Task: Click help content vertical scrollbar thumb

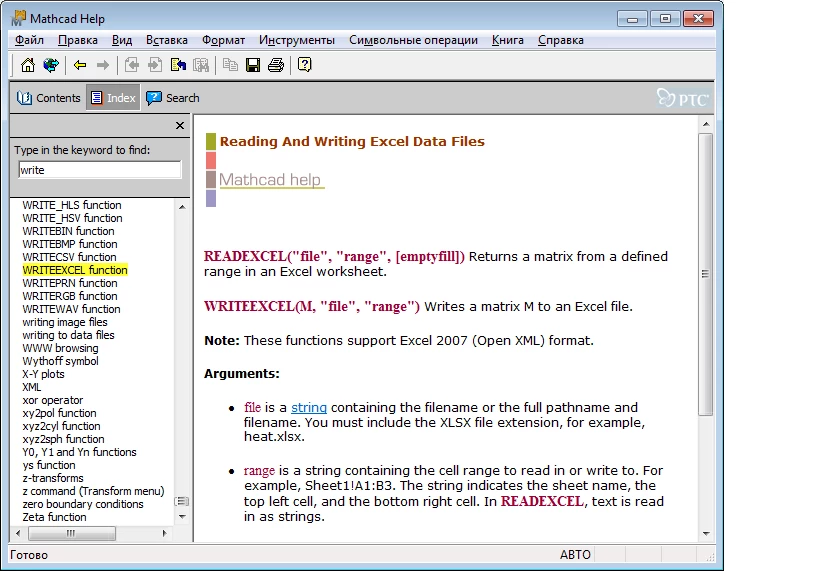Action: tap(706, 274)
